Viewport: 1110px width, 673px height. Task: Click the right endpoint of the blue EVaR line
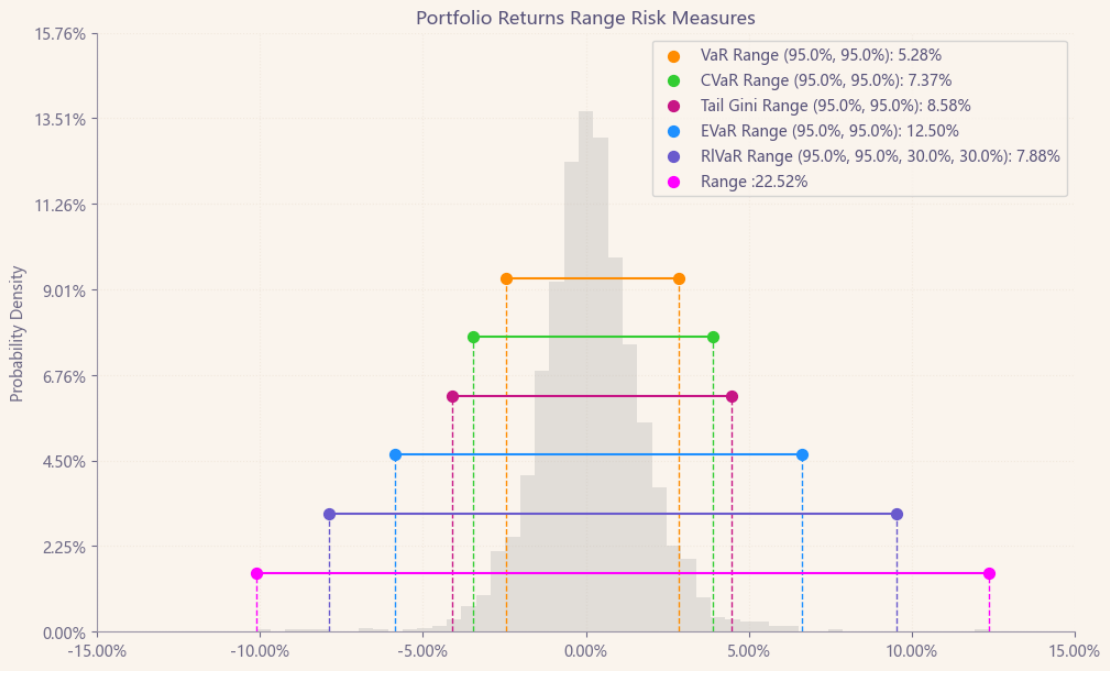[802, 455]
